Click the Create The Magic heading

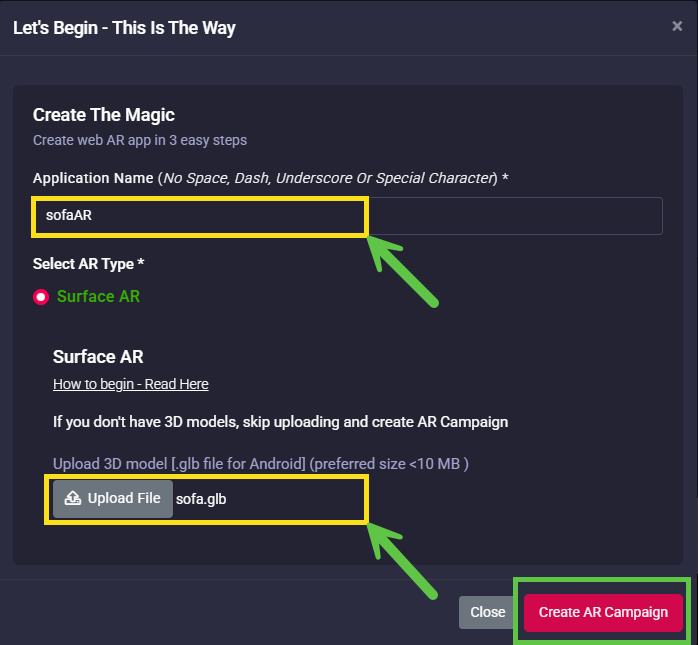pyautogui.click(x=104, y=115)
